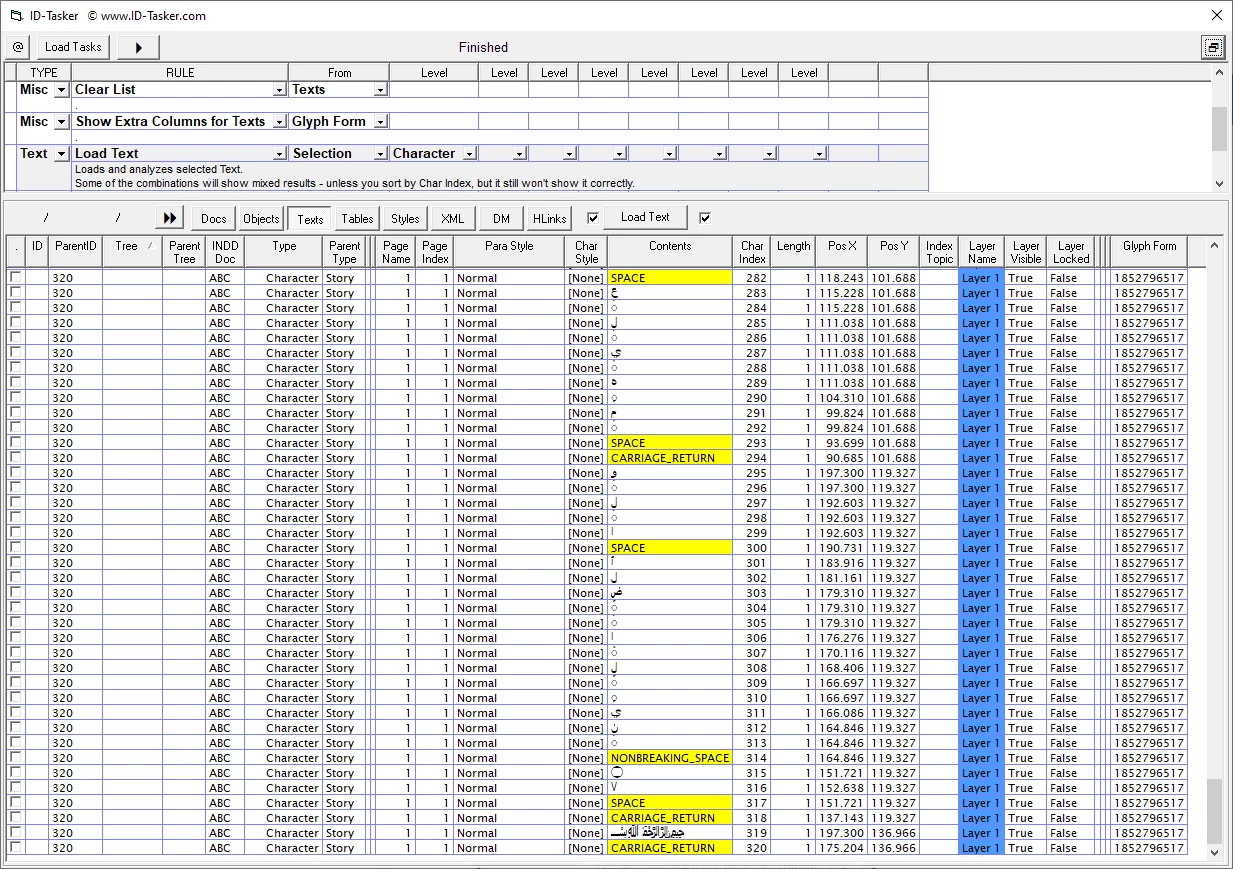
Task: Select the Pos X value 104.310
Action: point(841,398)
